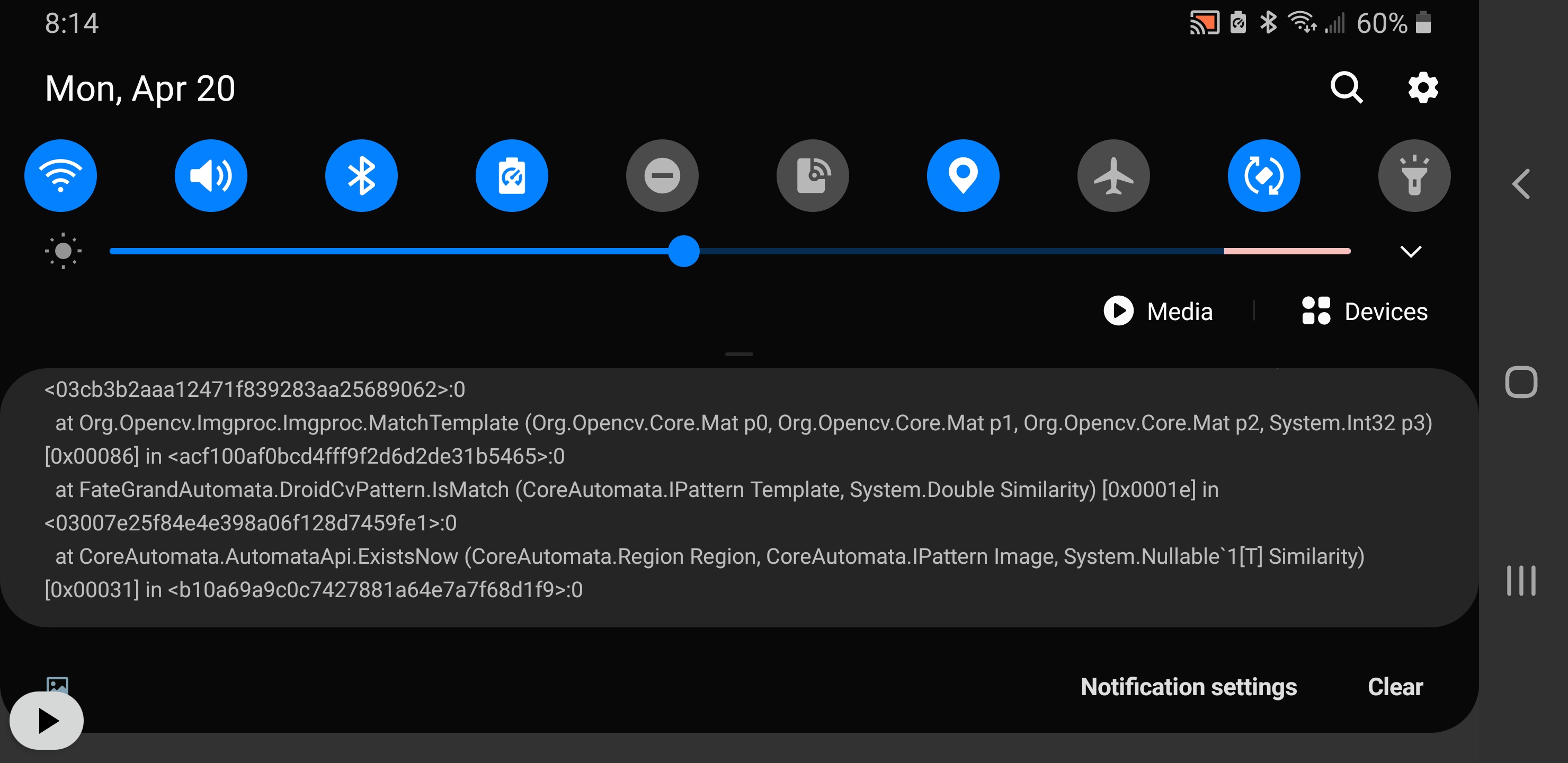Open the Devices panel
Viewport: 1568px width, 763px height.
click(x=1365, y=311)
